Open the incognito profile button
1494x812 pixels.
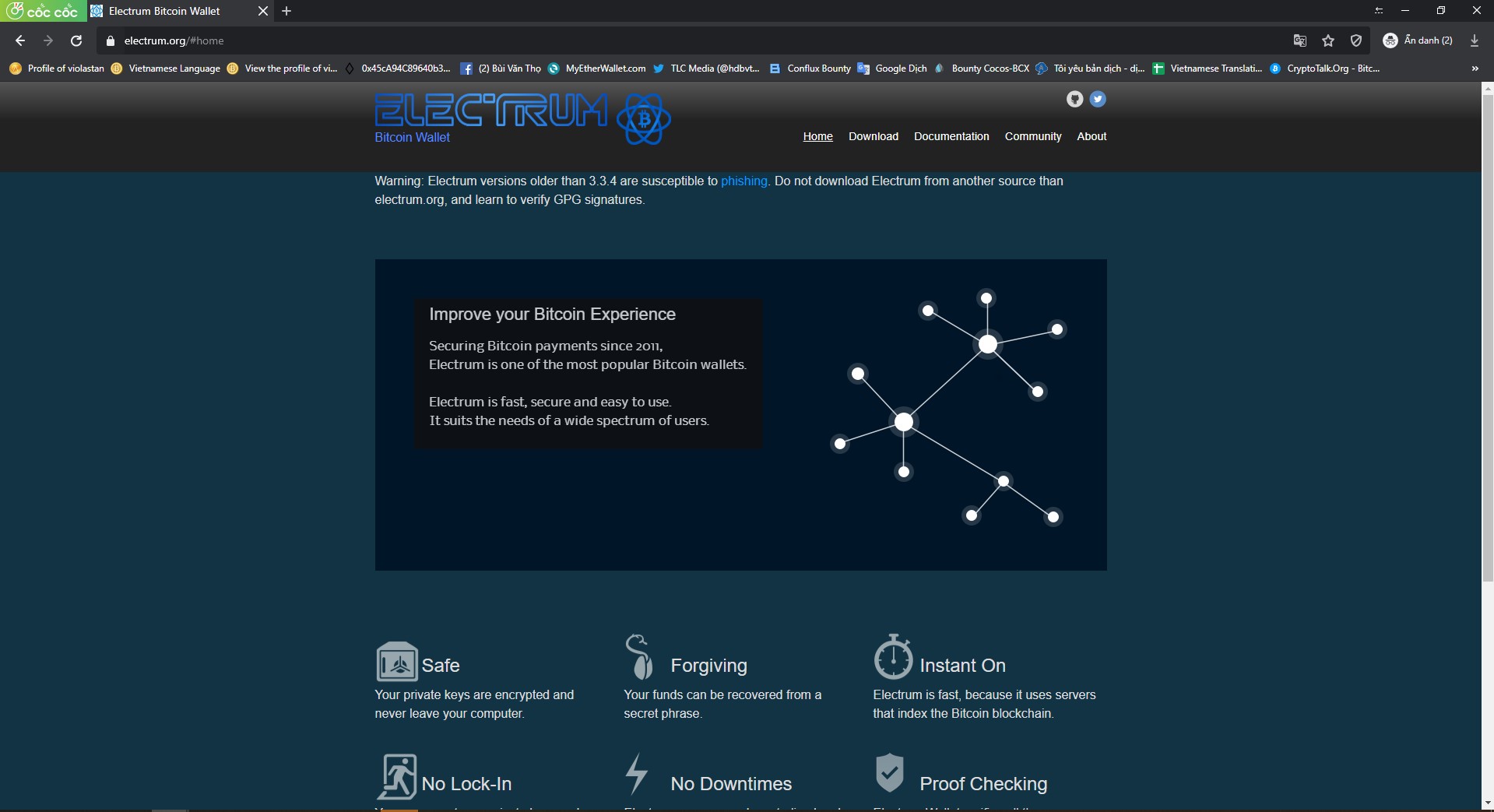[x=1418, y=40]
